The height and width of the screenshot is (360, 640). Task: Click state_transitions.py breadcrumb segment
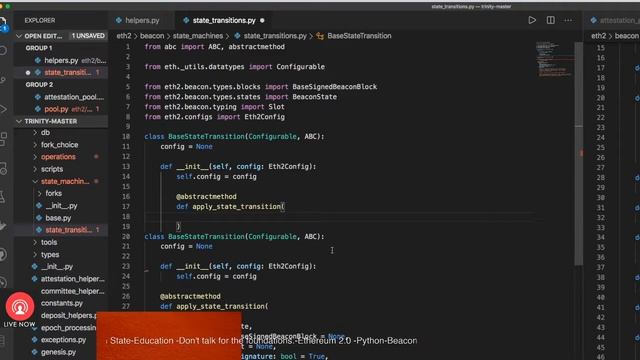click(x=275, y=36)
